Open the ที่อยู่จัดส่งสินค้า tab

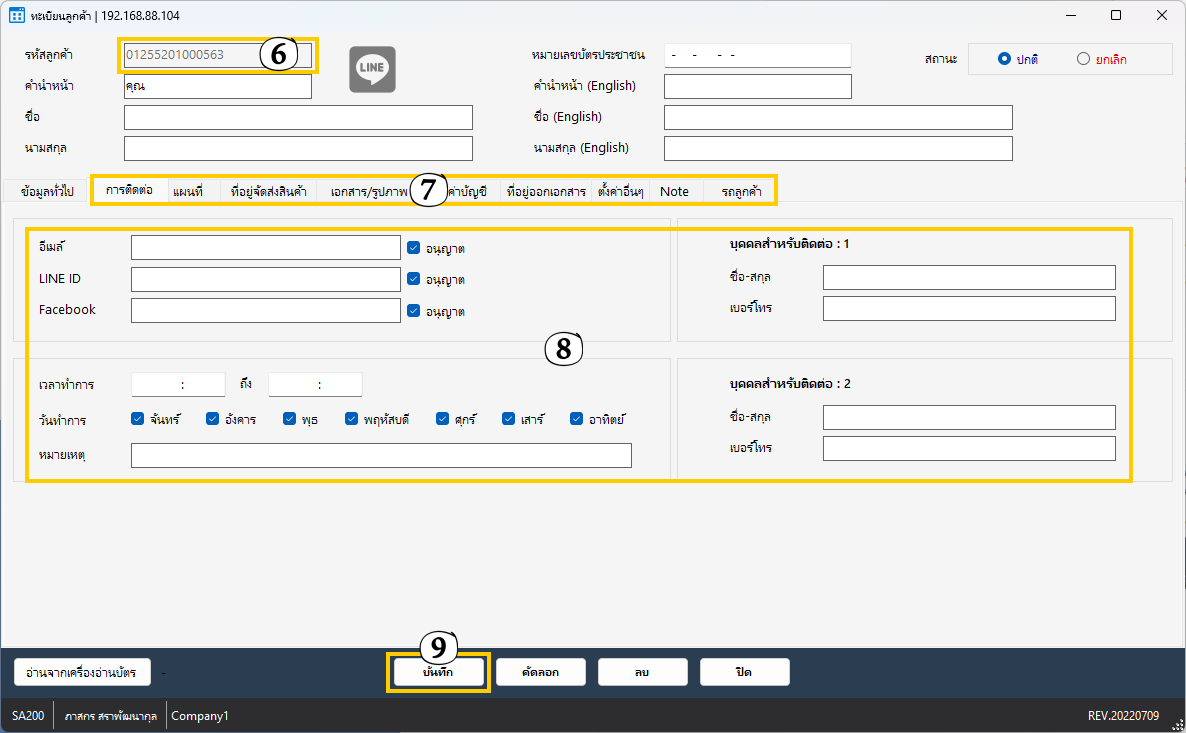(x=268, y=191)
